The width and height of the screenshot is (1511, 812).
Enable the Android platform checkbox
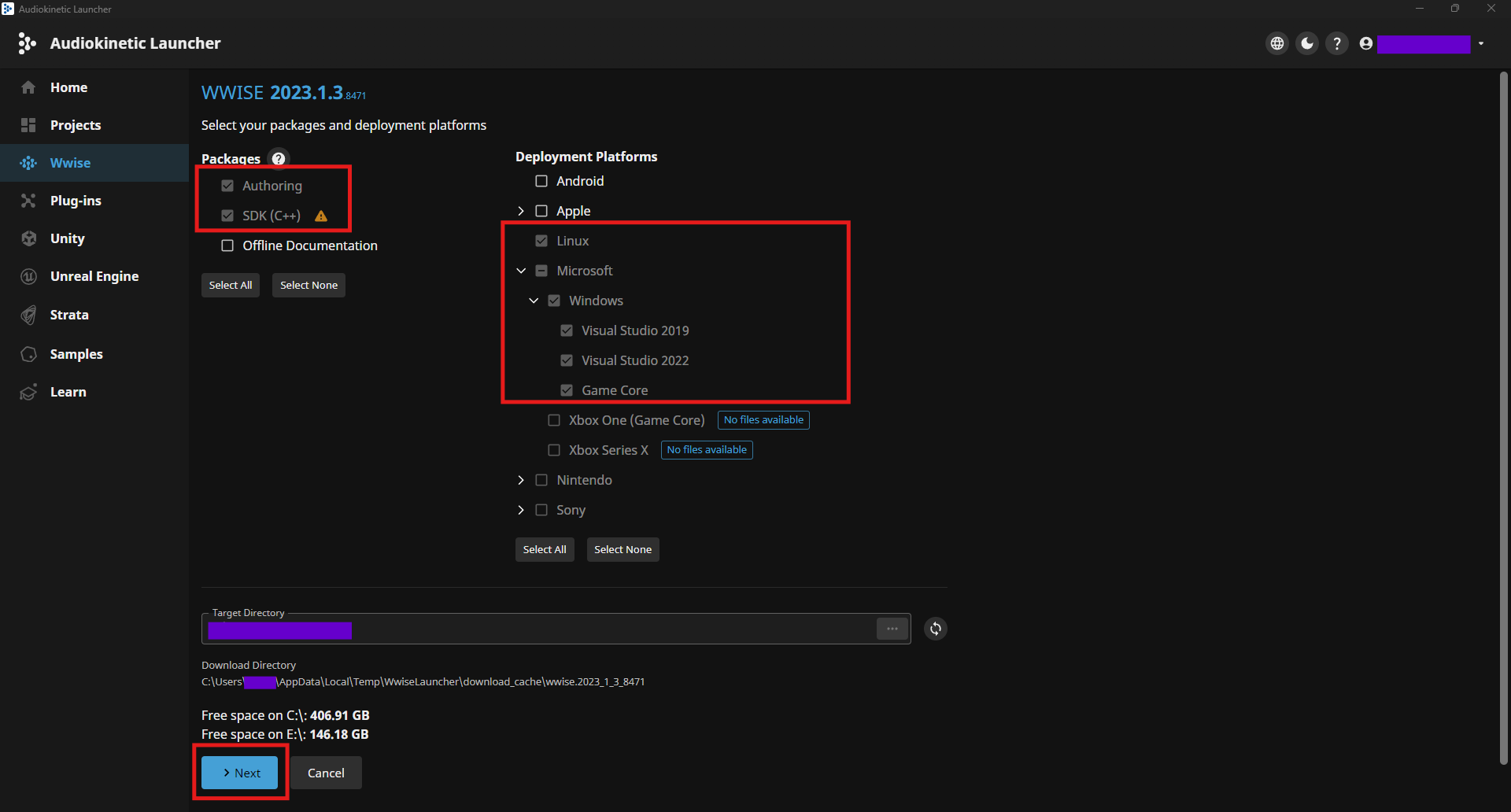pyautogui.click(x=541, y=181)
